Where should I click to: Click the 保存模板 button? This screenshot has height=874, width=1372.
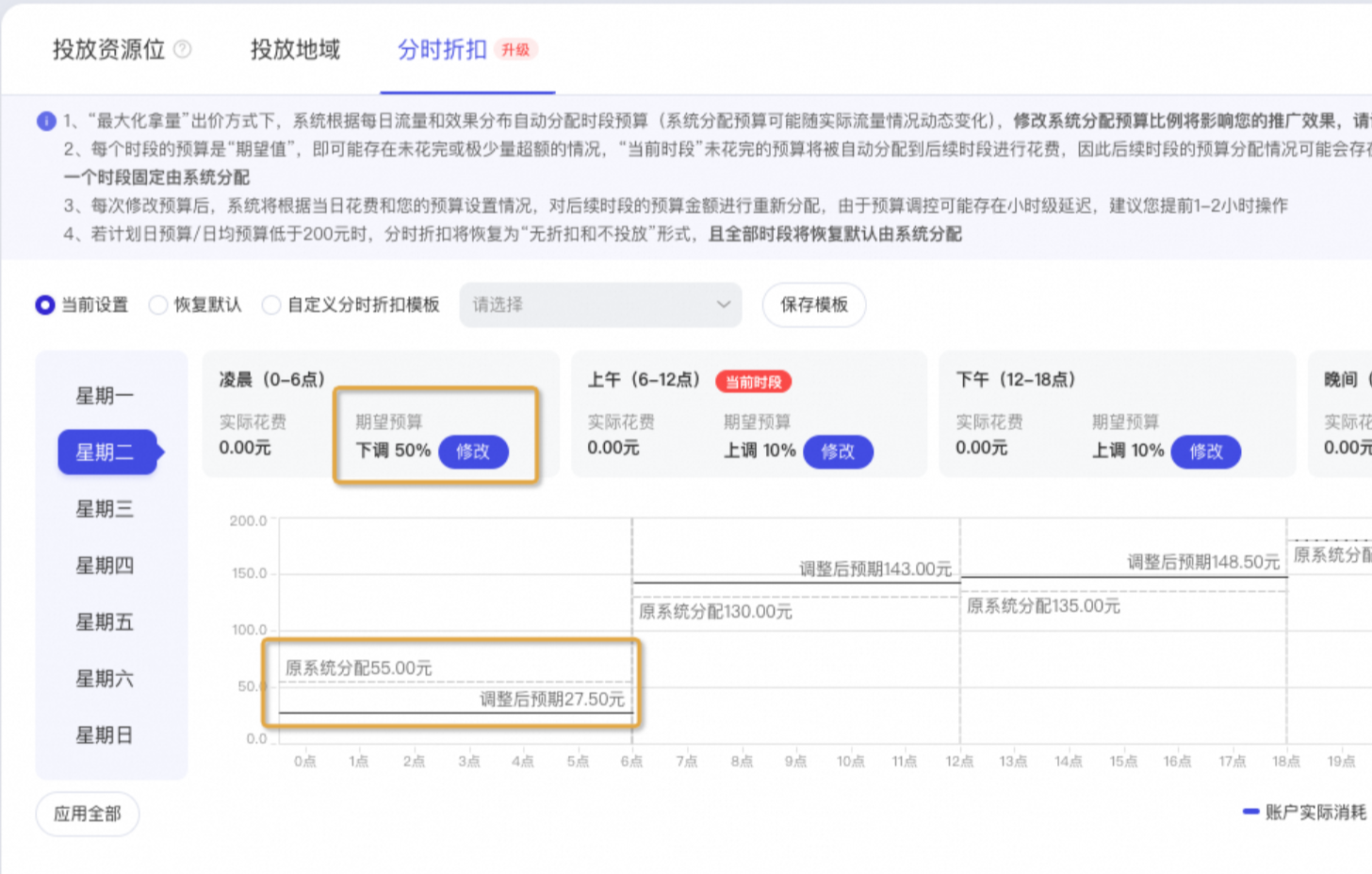click(x=814, y=305)
